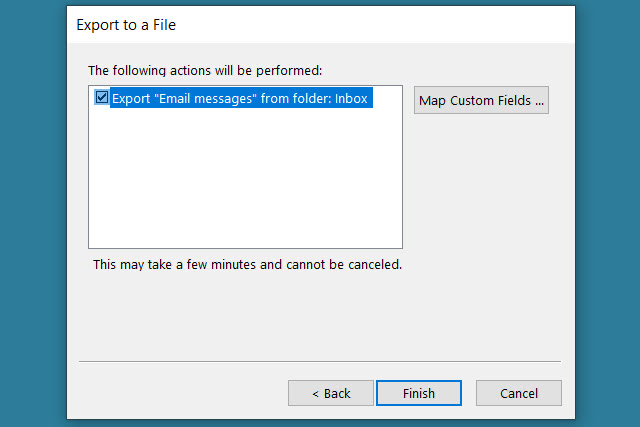Click the word "Inbox" in the action row
This screenshot has height=427, width=640.
click(353, 99)
